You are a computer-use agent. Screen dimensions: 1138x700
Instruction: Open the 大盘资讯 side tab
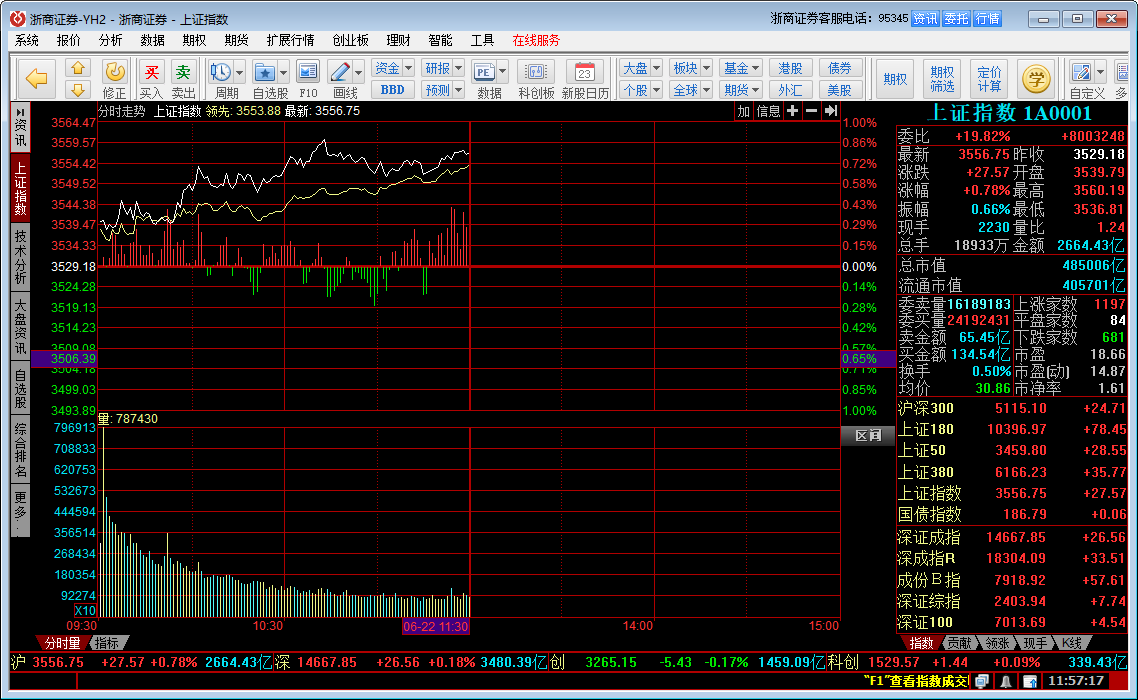[20, 326]
